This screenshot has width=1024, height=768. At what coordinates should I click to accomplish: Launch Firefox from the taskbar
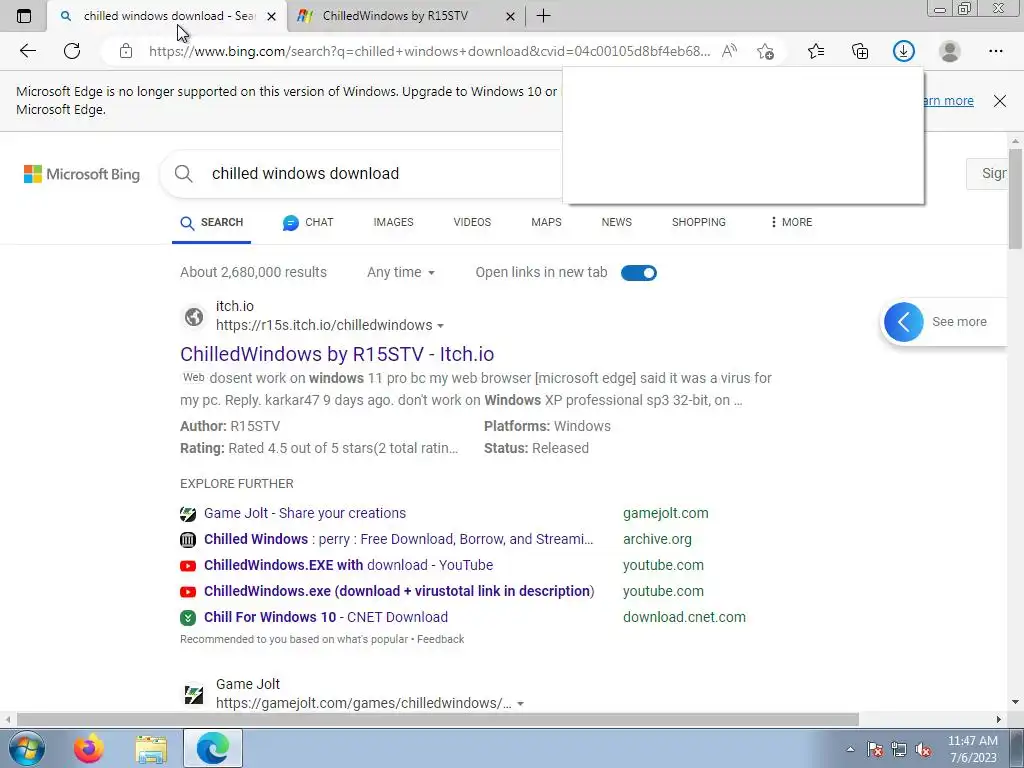point(89,748)
